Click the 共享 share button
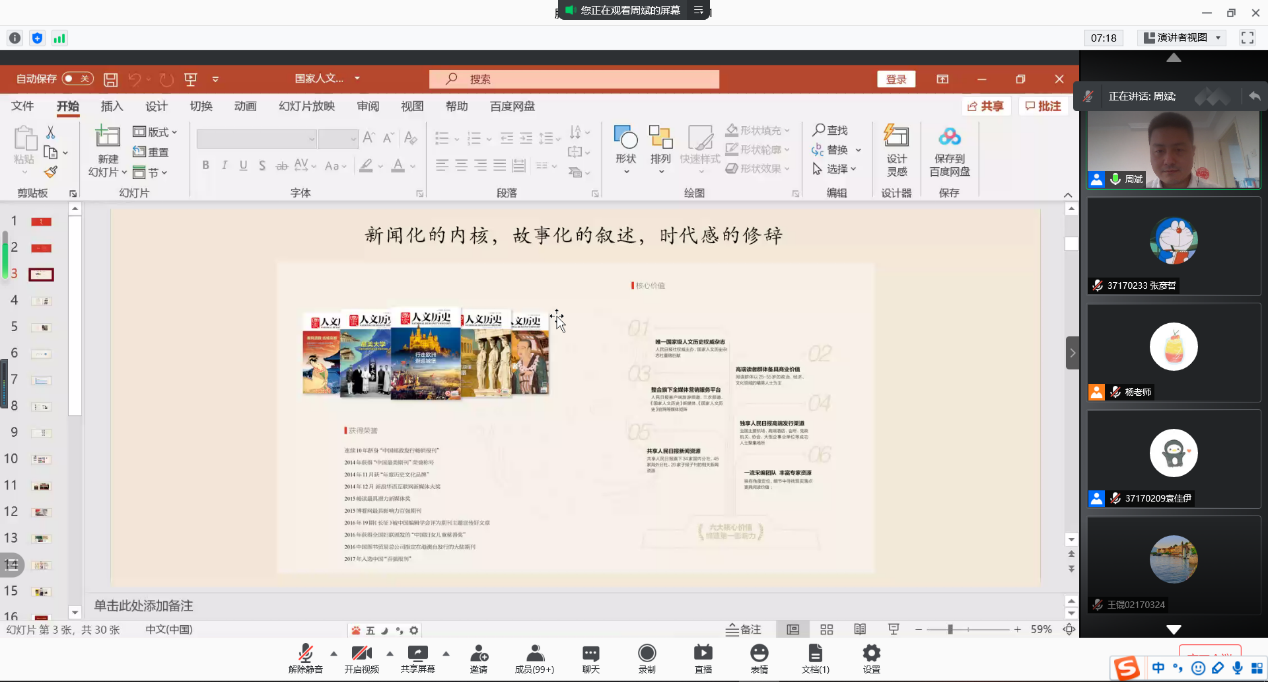 (985, 106)
